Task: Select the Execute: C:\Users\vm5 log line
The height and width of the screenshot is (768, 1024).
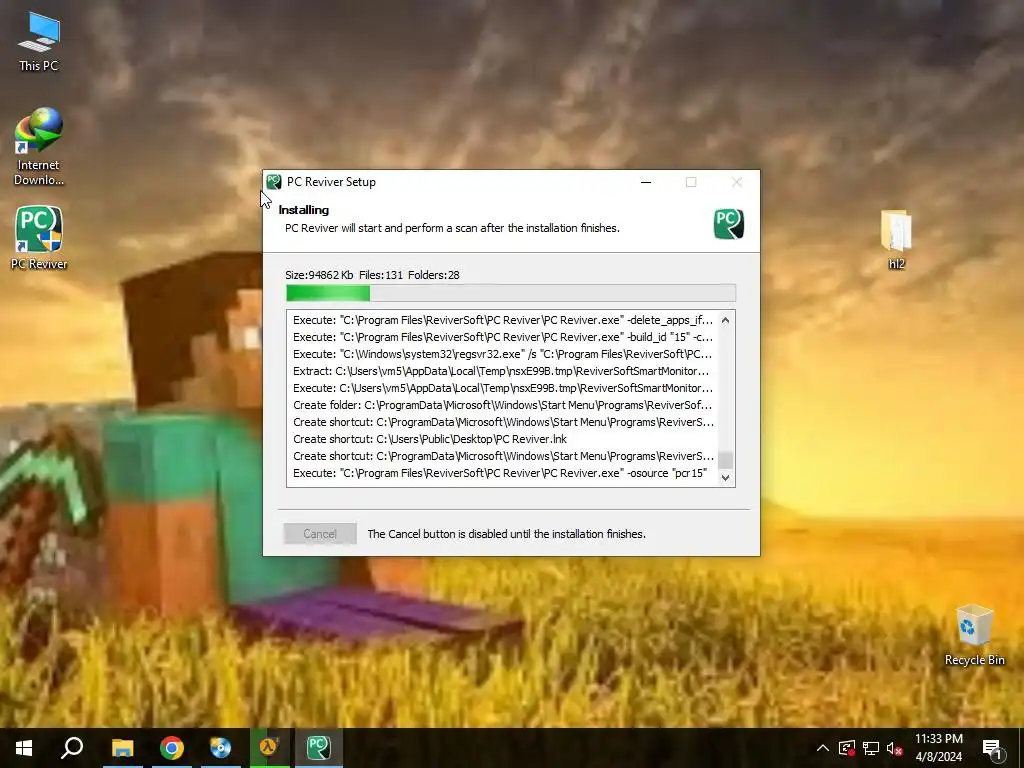Action: pyautogui.click(x=503, y=388)
